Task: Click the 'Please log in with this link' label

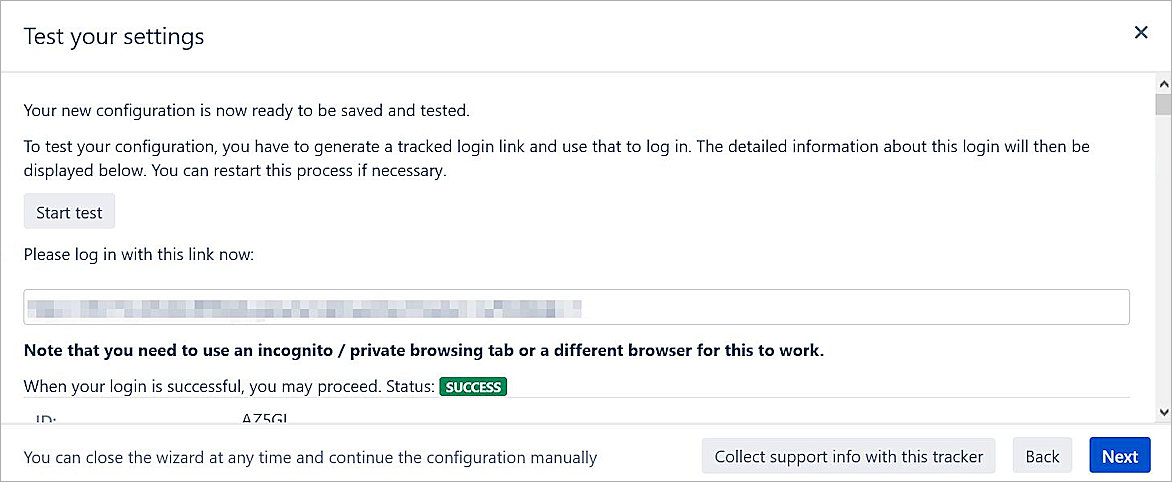Action: (139, 255)
